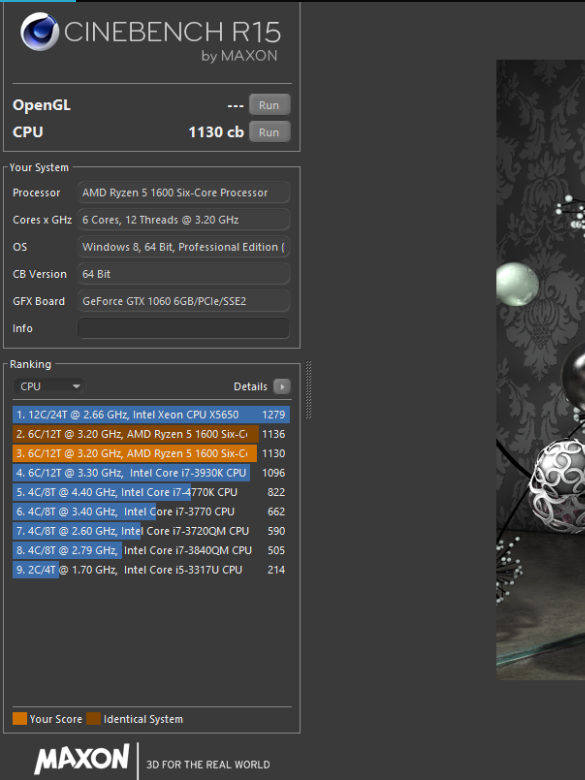Select the Core i5-3317U ranking entry

tap(151, 570)
